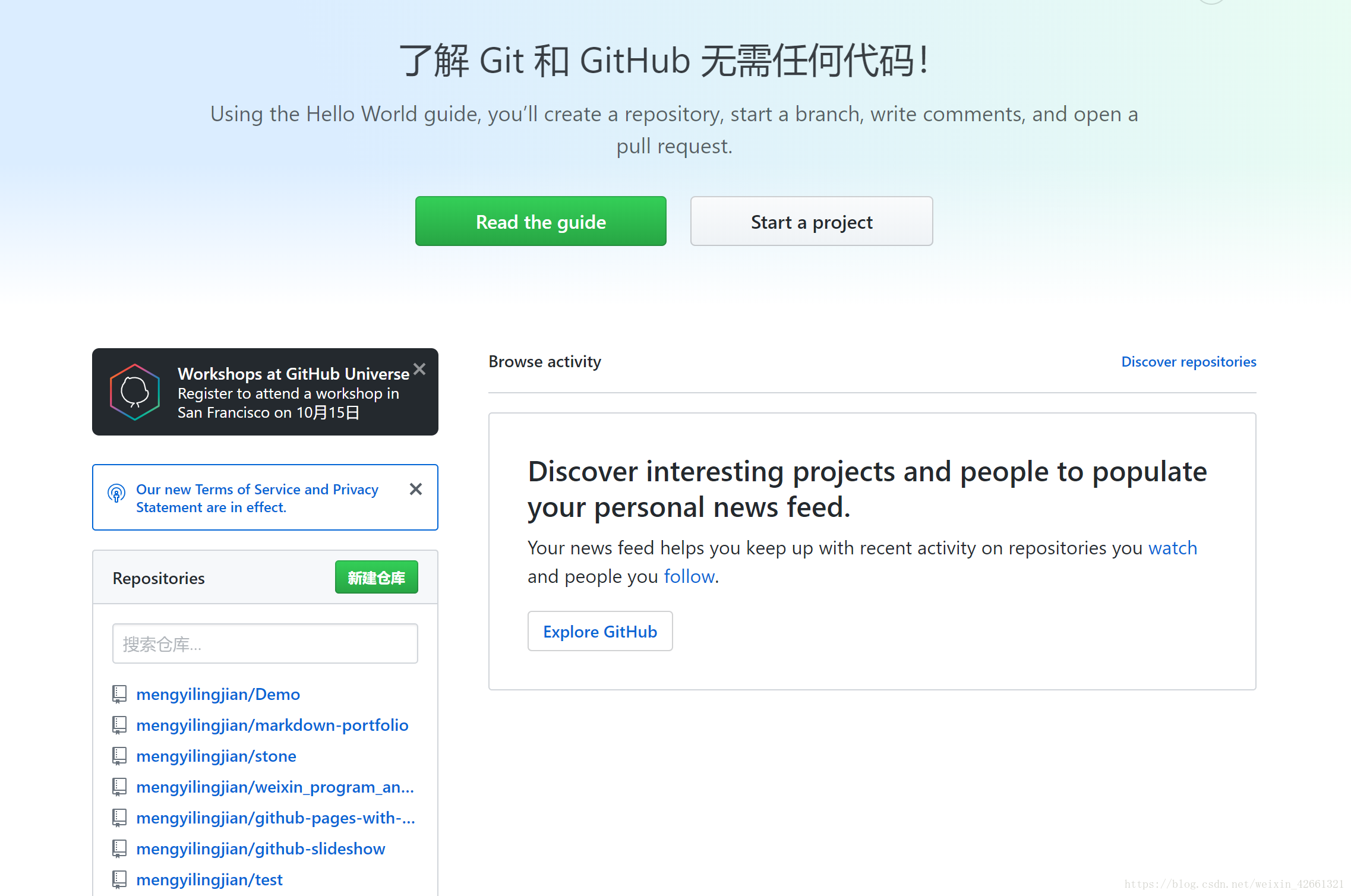Open the GitHub Universe hexagon logo
1351x896 pixels.
pos(135,392)
